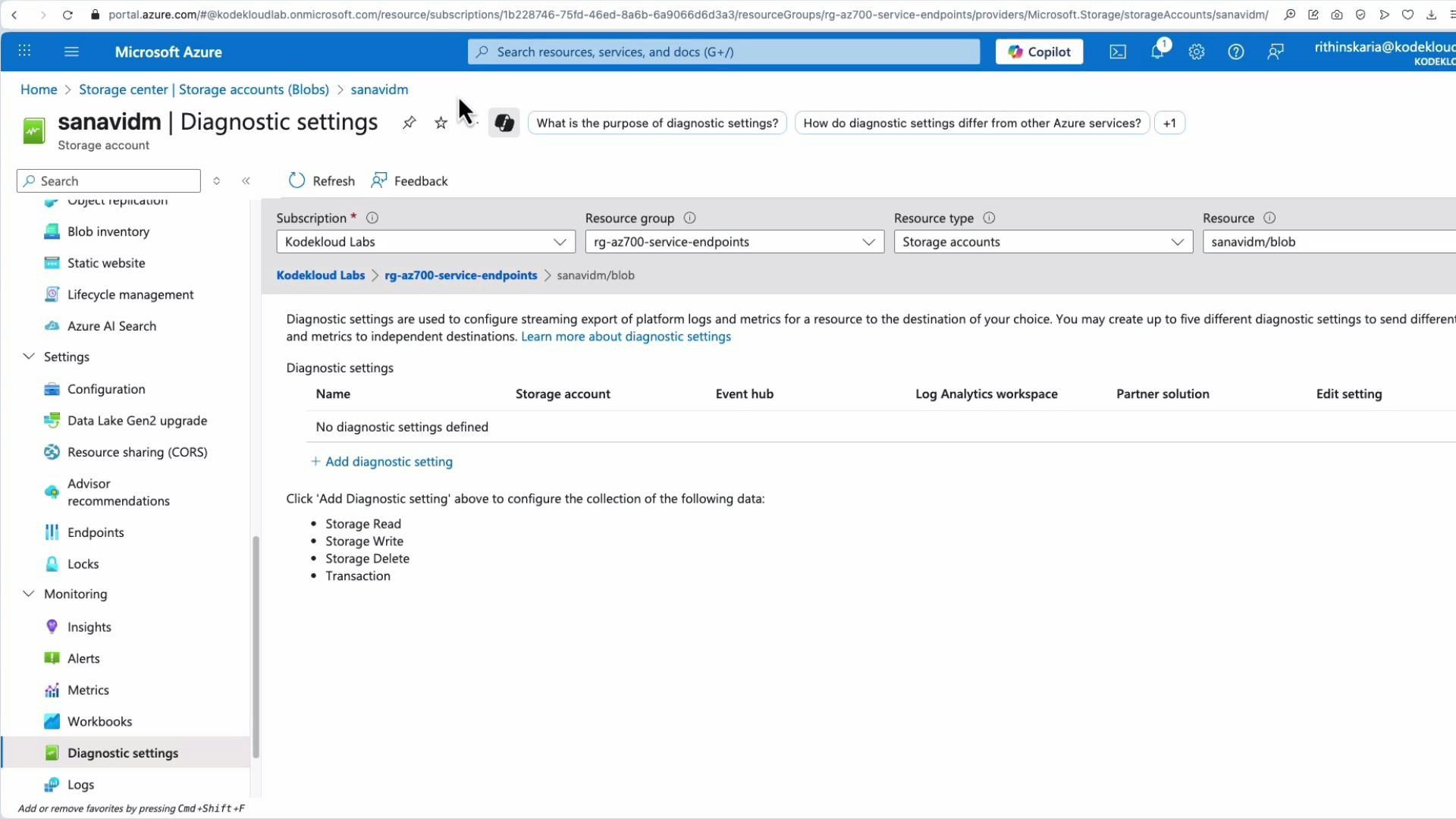Refresh the diagnostic settings list

321,180
